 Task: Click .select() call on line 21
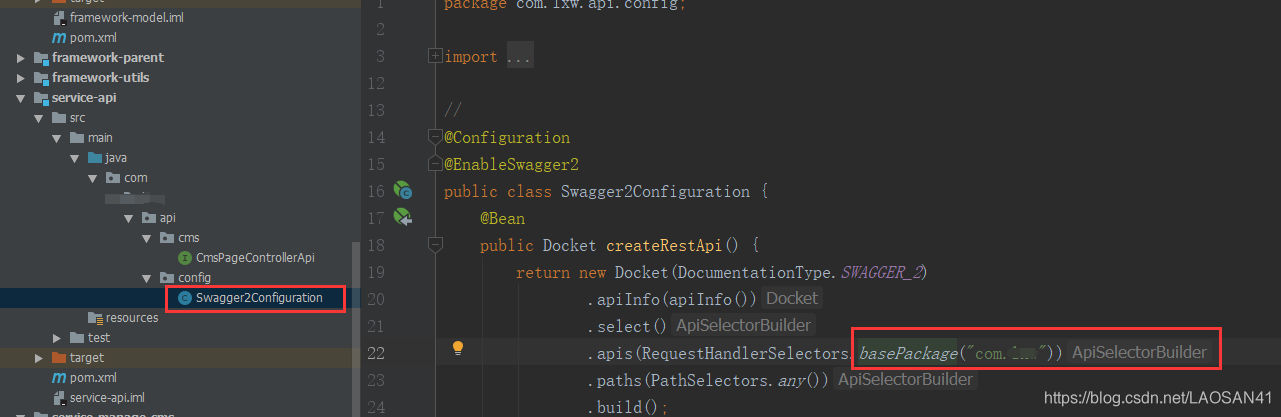click(x=627, y=327)
